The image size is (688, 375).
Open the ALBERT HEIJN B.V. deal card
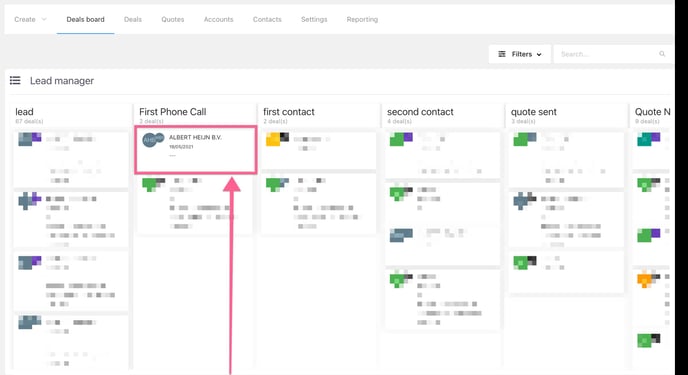[x=196, y=150]
